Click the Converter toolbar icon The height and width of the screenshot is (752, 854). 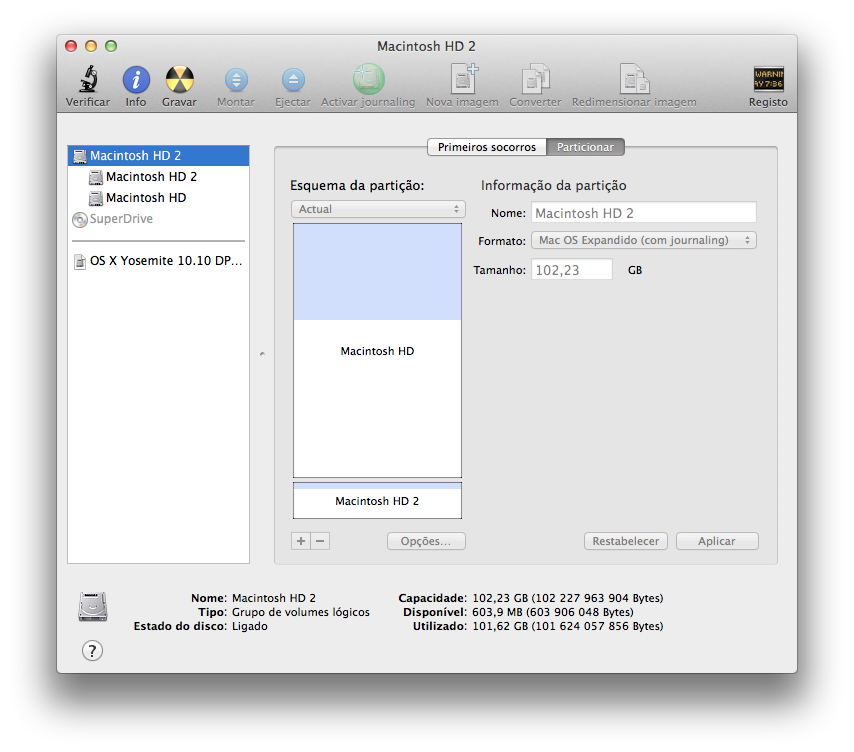535,80
